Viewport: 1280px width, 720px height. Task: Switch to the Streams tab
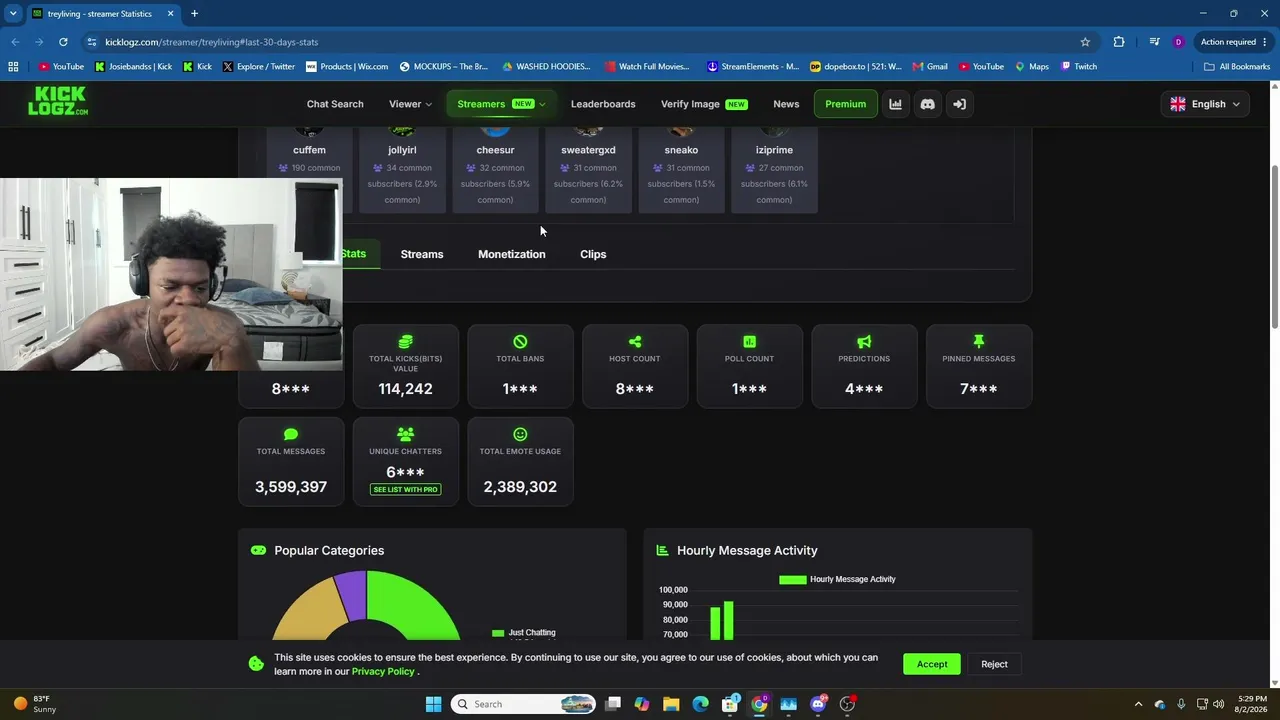click(422, 254)
